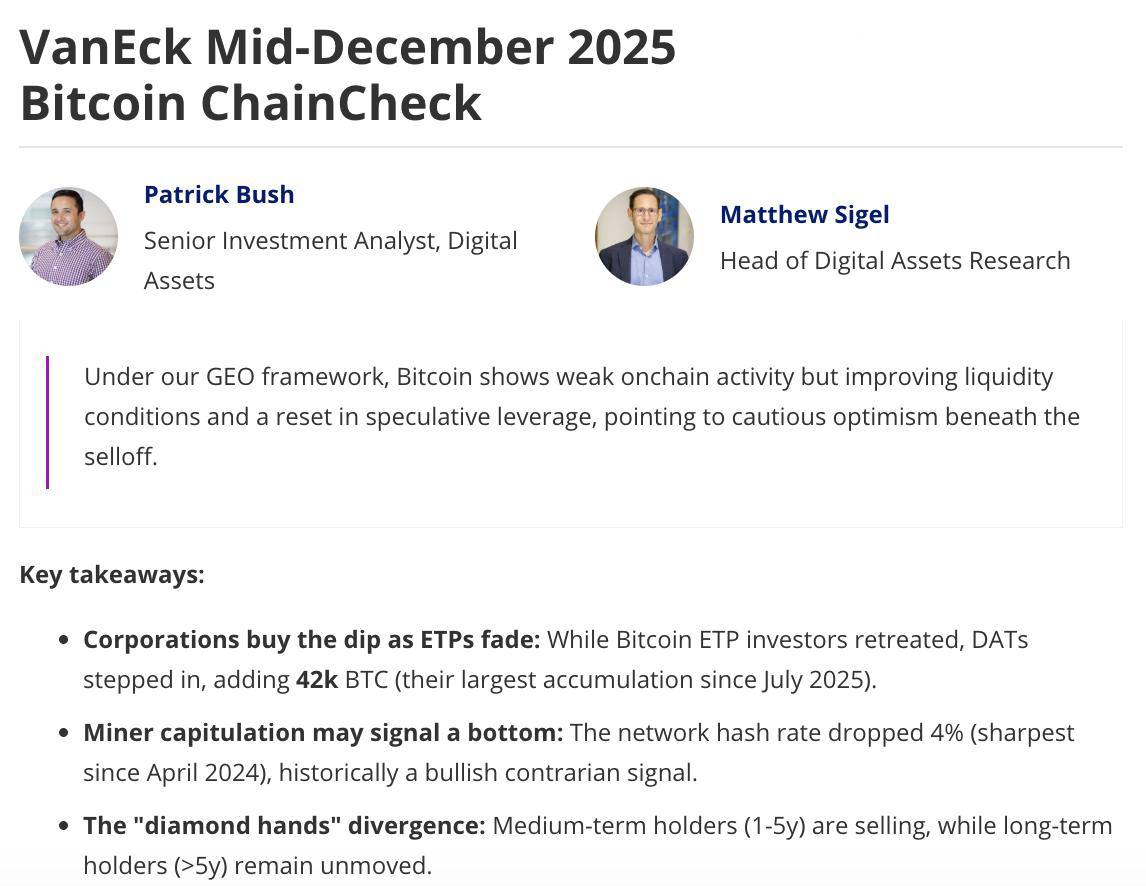
Task: Click the purple vertical bar beside the summary
Action: pyautogui.click(x=47, y=422)
